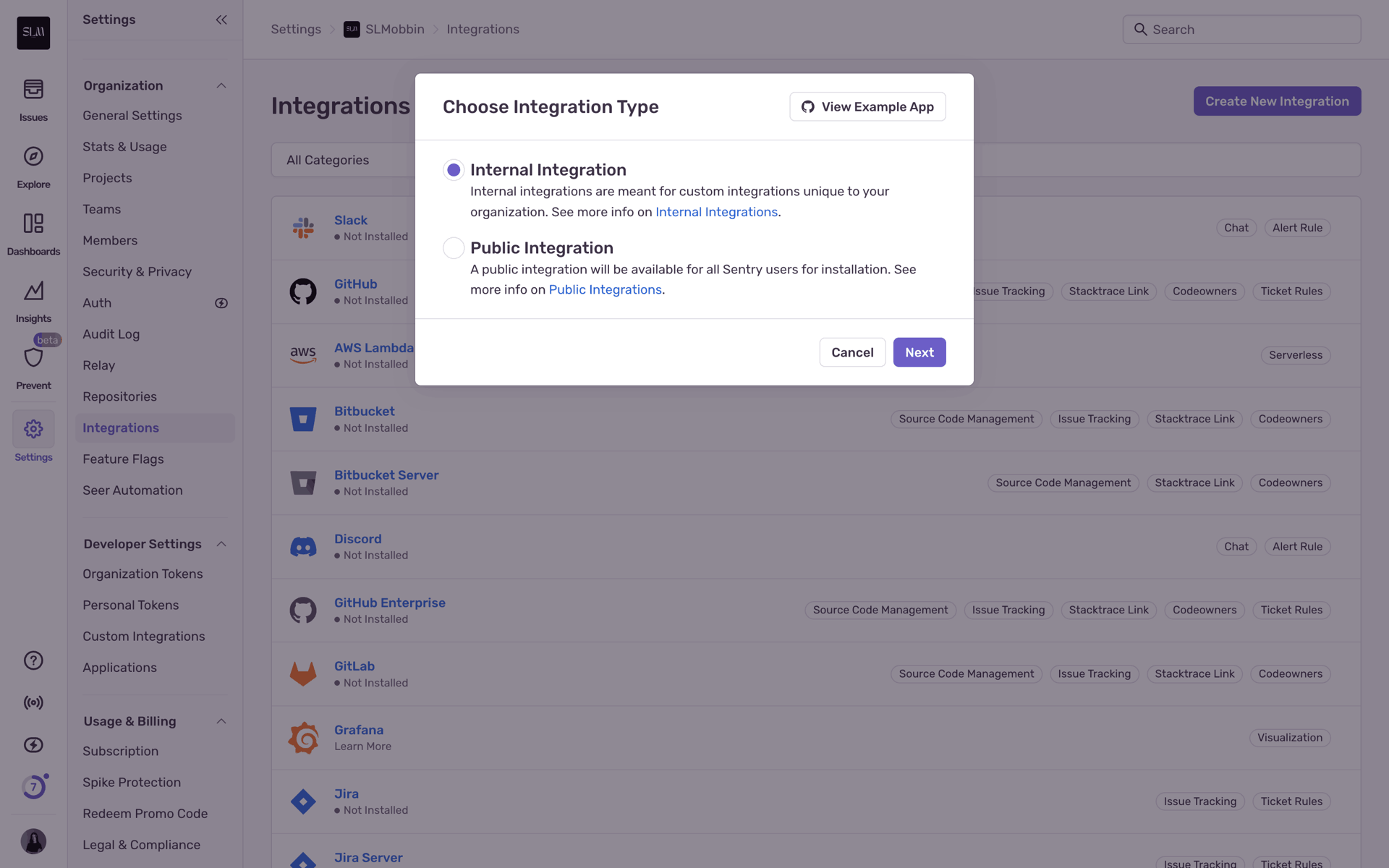Image resolution: width=1389 pixels, height=868 pixels.
Task: Open Issues in the left navigation rail
Action: [33, 100]
